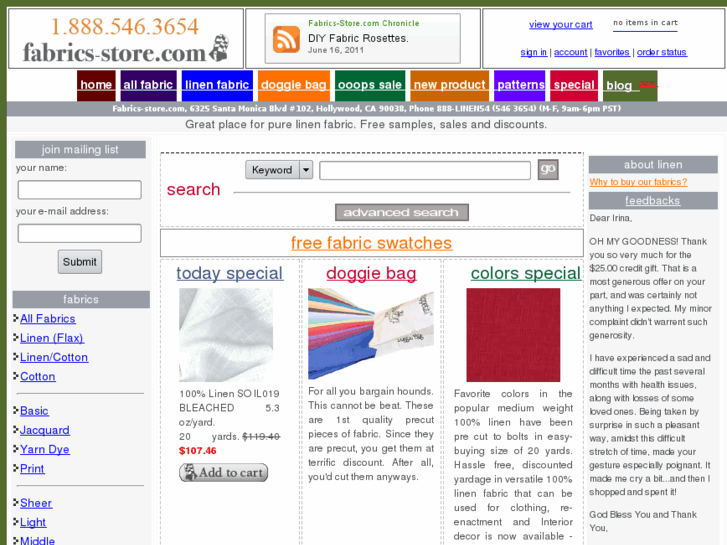Open the feedbacks link
727x545 pixels.
(653, 201)
